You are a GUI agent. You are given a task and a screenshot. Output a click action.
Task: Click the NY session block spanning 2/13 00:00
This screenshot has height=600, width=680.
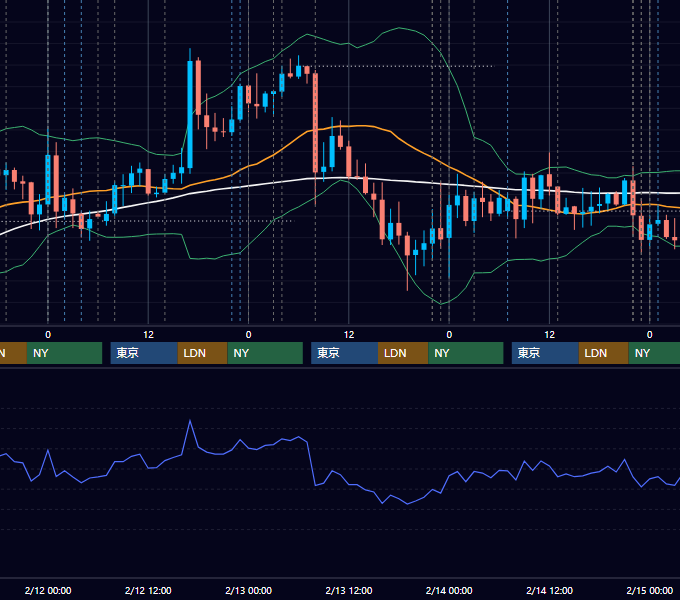(x=265, y=353)
